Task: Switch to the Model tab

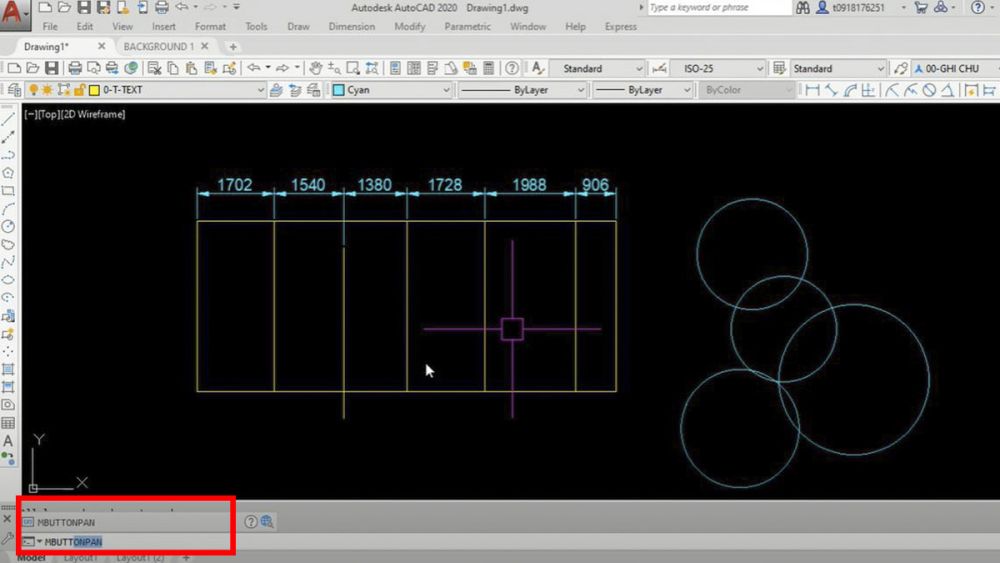Action: coord(31,558)
